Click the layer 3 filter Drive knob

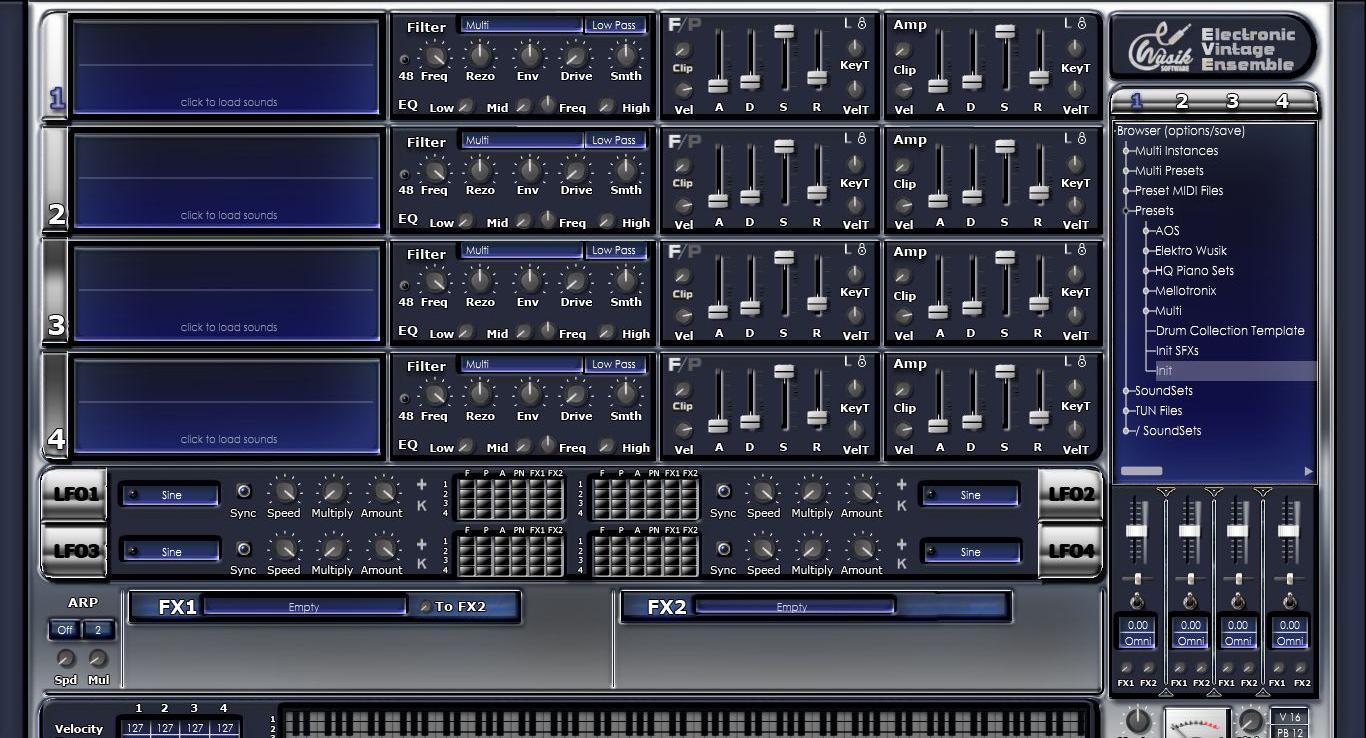pos(576,281)
